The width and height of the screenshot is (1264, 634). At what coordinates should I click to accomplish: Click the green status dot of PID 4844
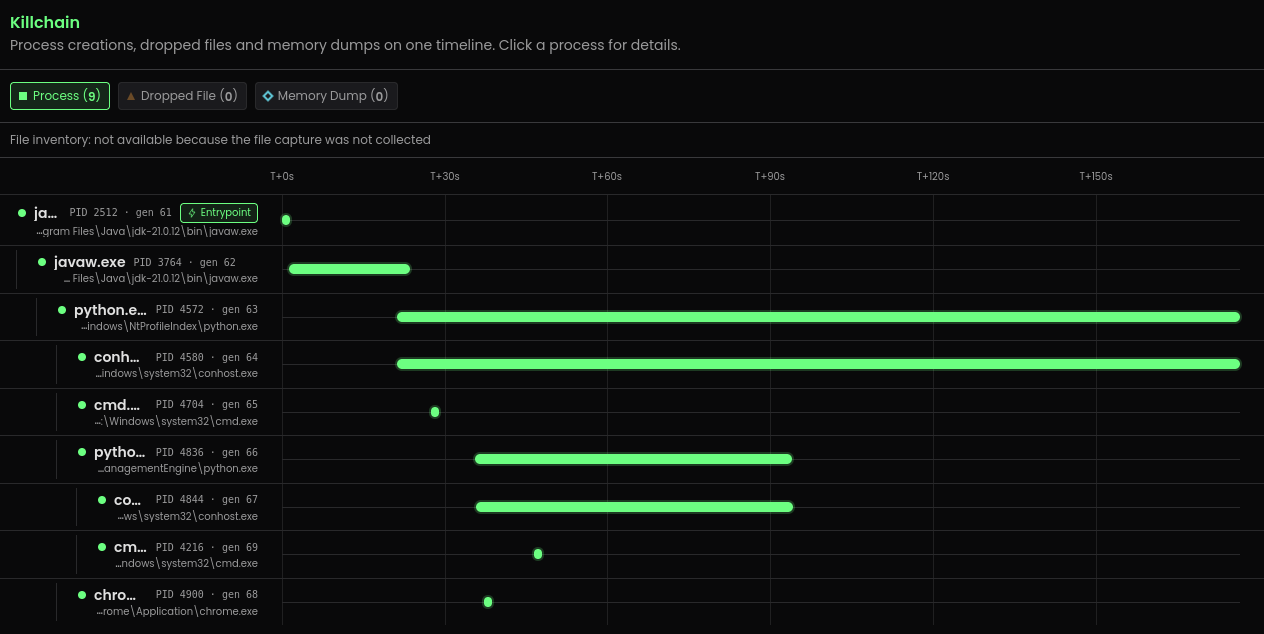pos(102,500)
